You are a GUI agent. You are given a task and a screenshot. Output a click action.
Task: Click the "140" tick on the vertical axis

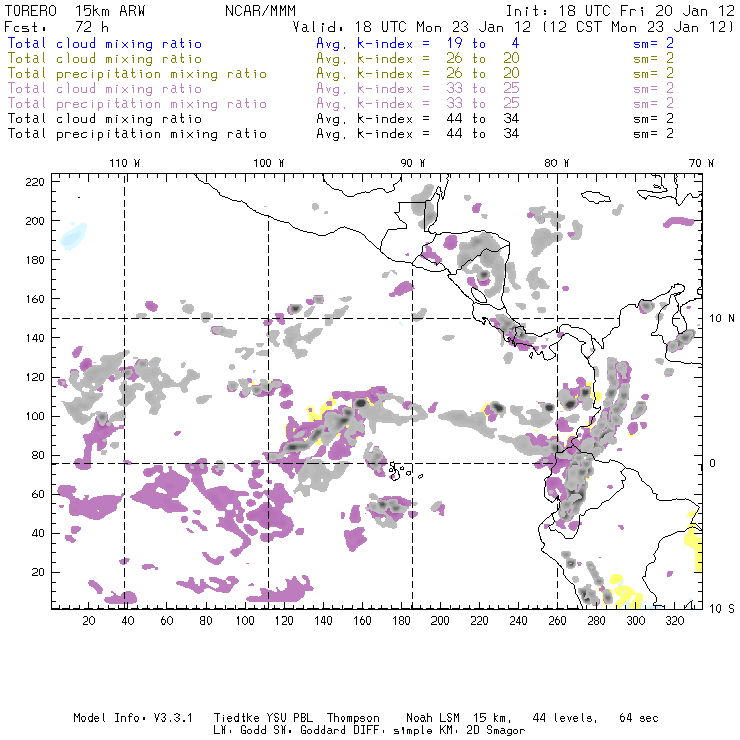tap(35, 338)
